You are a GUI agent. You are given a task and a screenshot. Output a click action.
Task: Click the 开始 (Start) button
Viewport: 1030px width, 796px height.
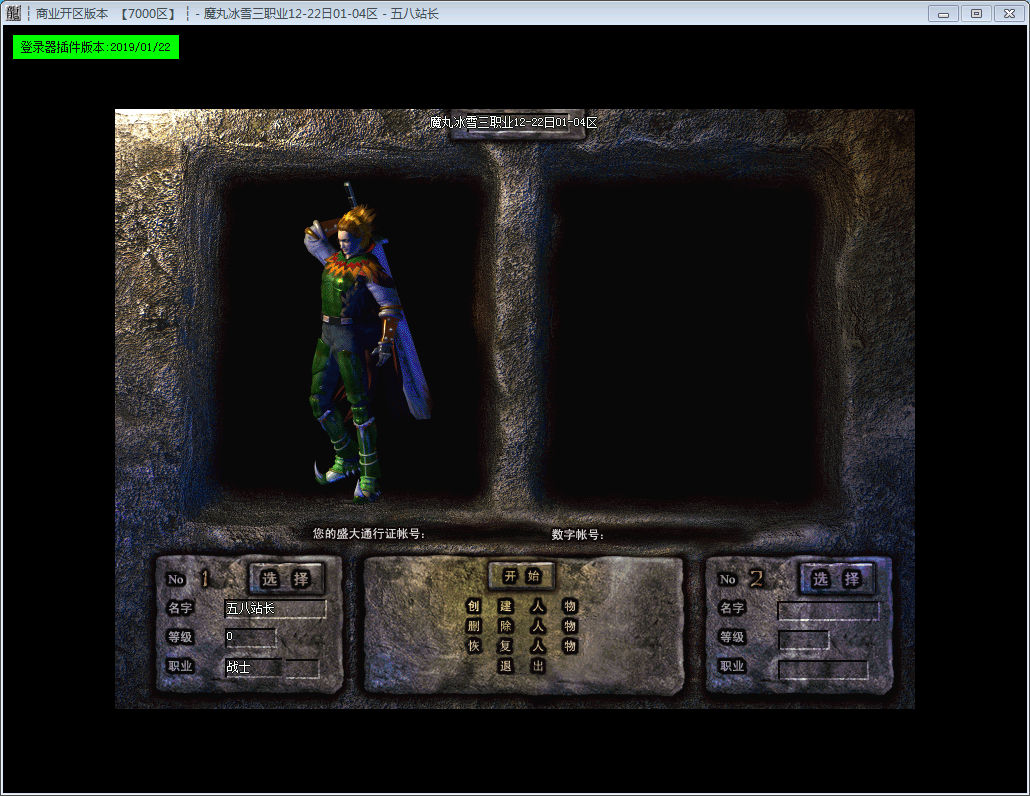tap(522, 577)
